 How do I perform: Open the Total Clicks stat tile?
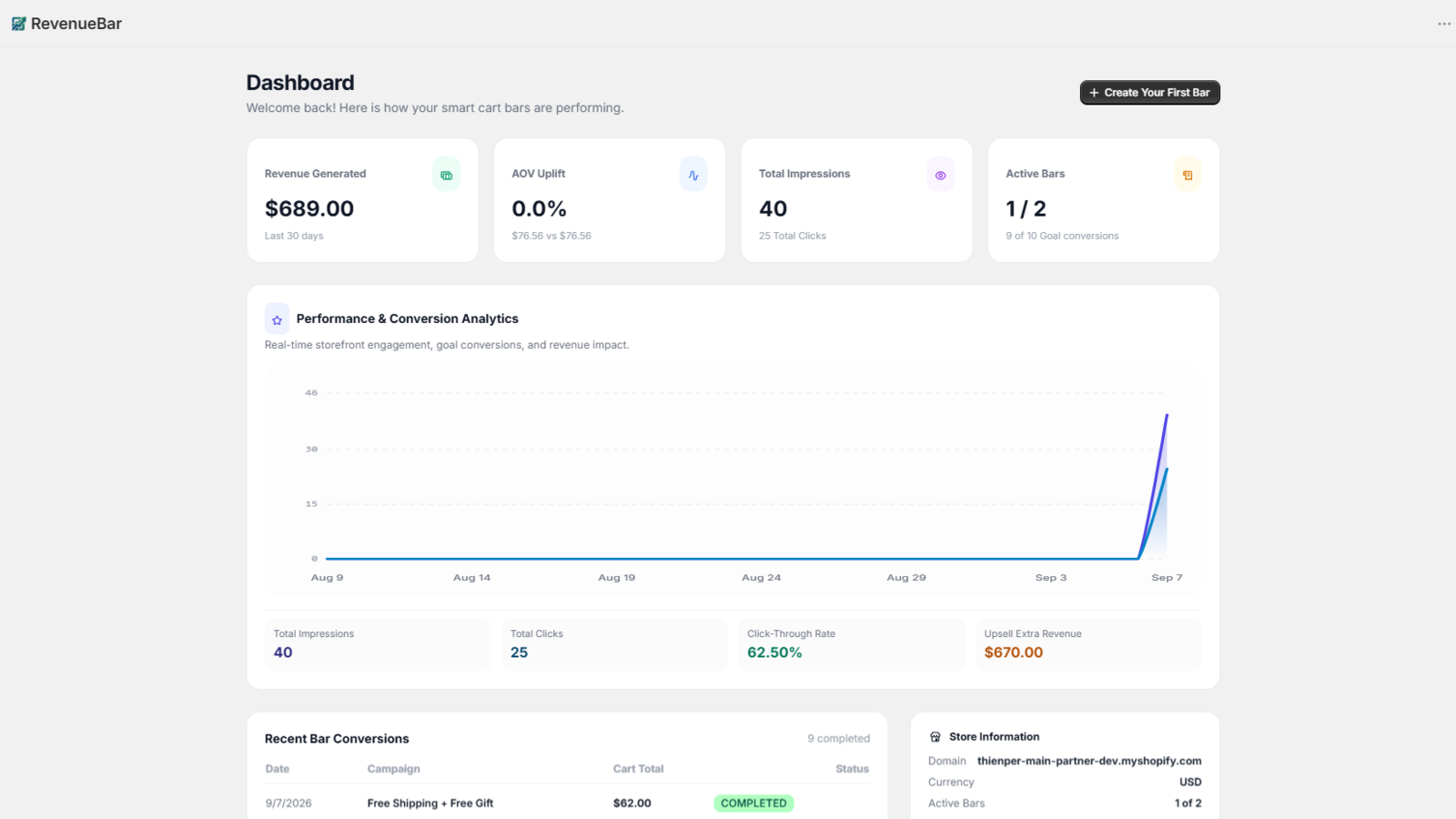614,644
